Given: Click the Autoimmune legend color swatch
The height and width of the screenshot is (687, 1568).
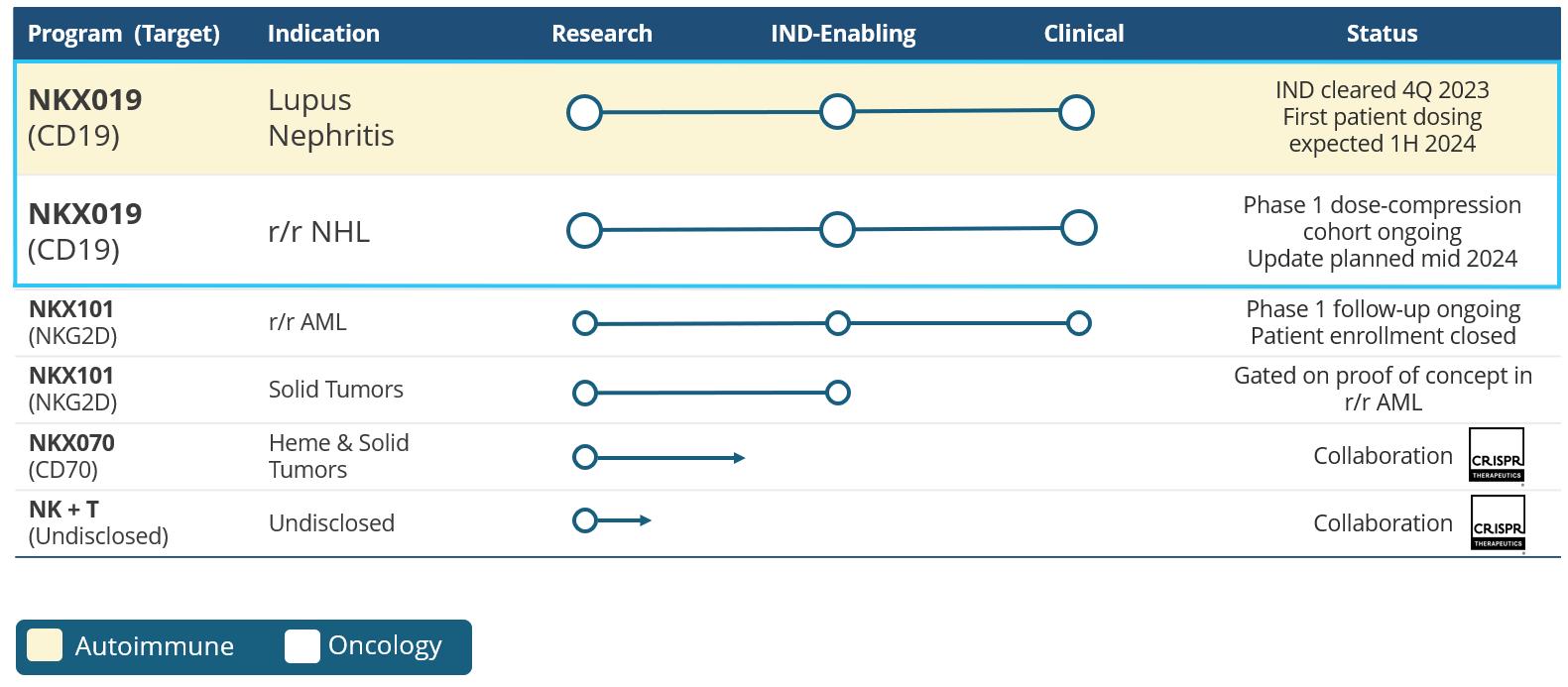Looking at the screenshot, I should [45, 645].
